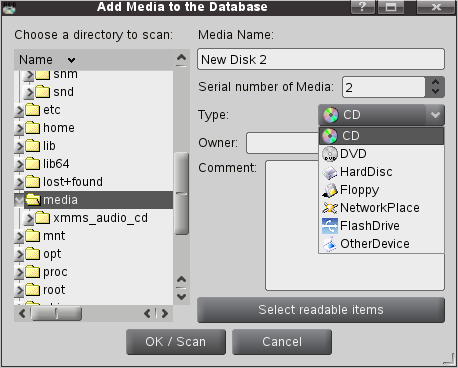The height and width of the screenshot is (368, 458).
Task: Click the mnt folder icon
Action: pyautogui.click(x=32, y=236)
